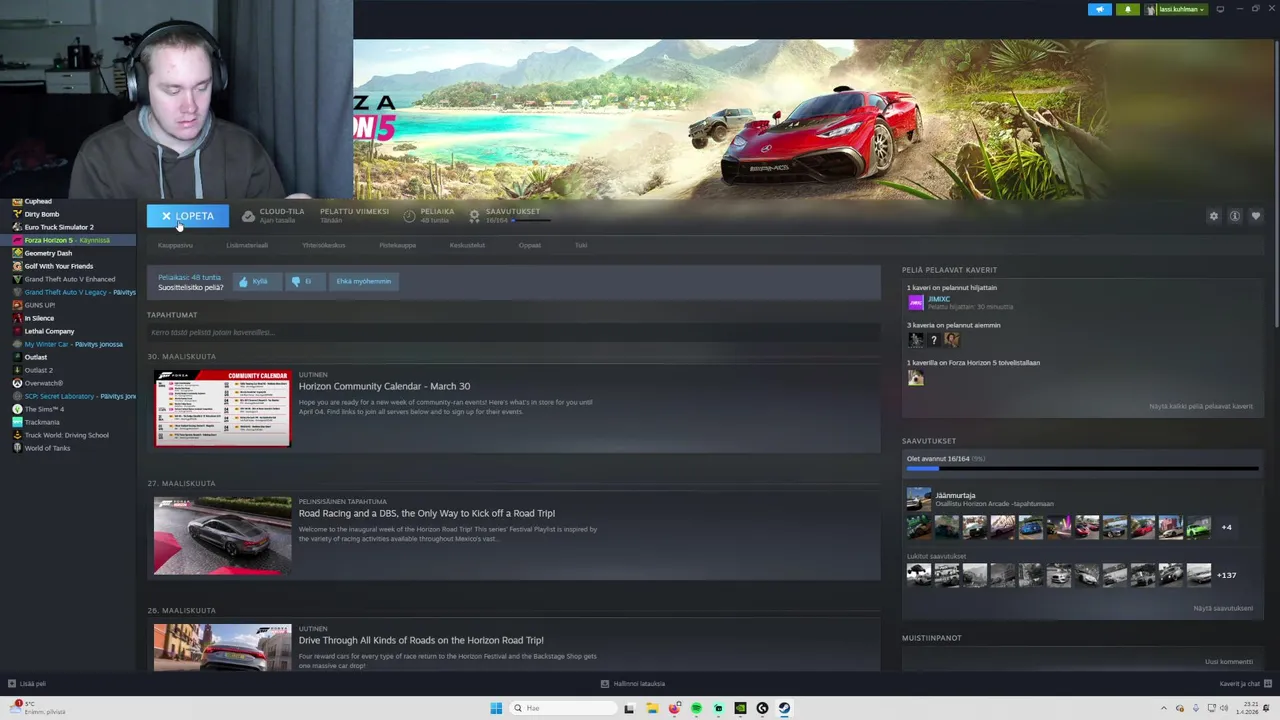Select My Winter Car in library

pos(47,344)
